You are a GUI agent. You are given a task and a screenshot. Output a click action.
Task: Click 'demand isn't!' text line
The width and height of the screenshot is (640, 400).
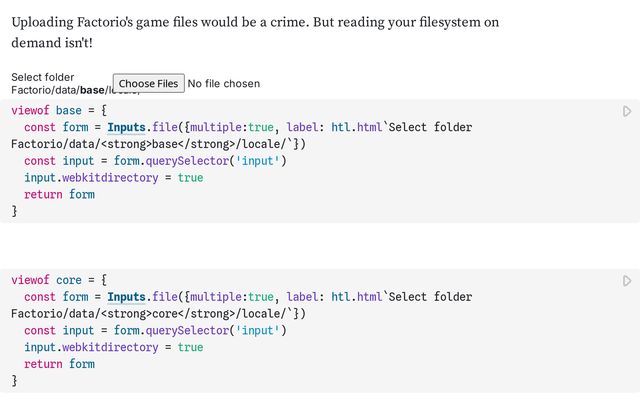pos(52,42)
